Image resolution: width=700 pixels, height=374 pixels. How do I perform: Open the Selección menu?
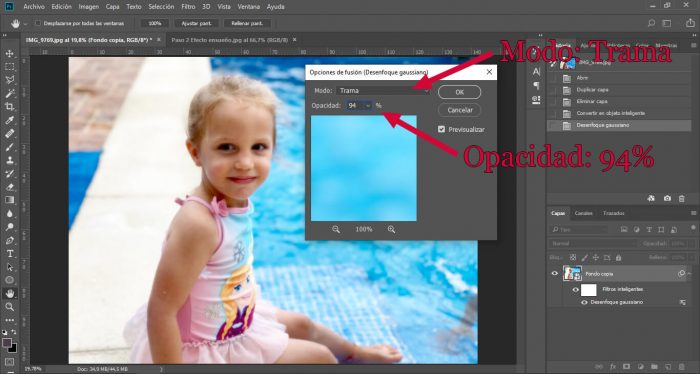(161, 7)
